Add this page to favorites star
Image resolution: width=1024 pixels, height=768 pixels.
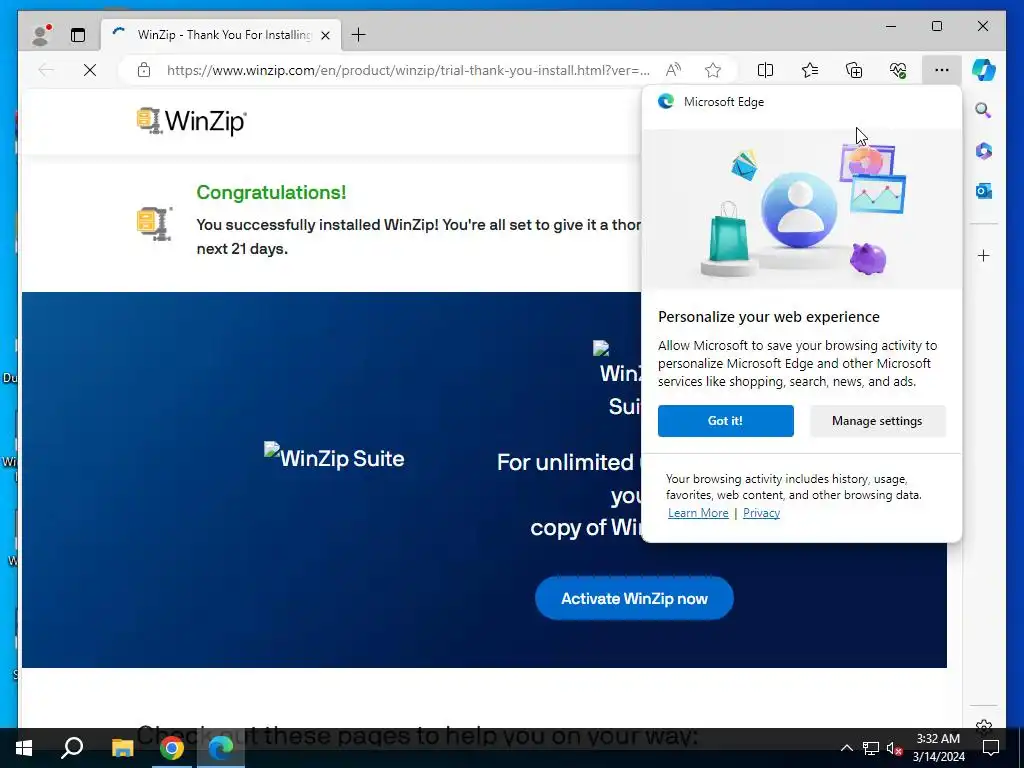(713, 70)
